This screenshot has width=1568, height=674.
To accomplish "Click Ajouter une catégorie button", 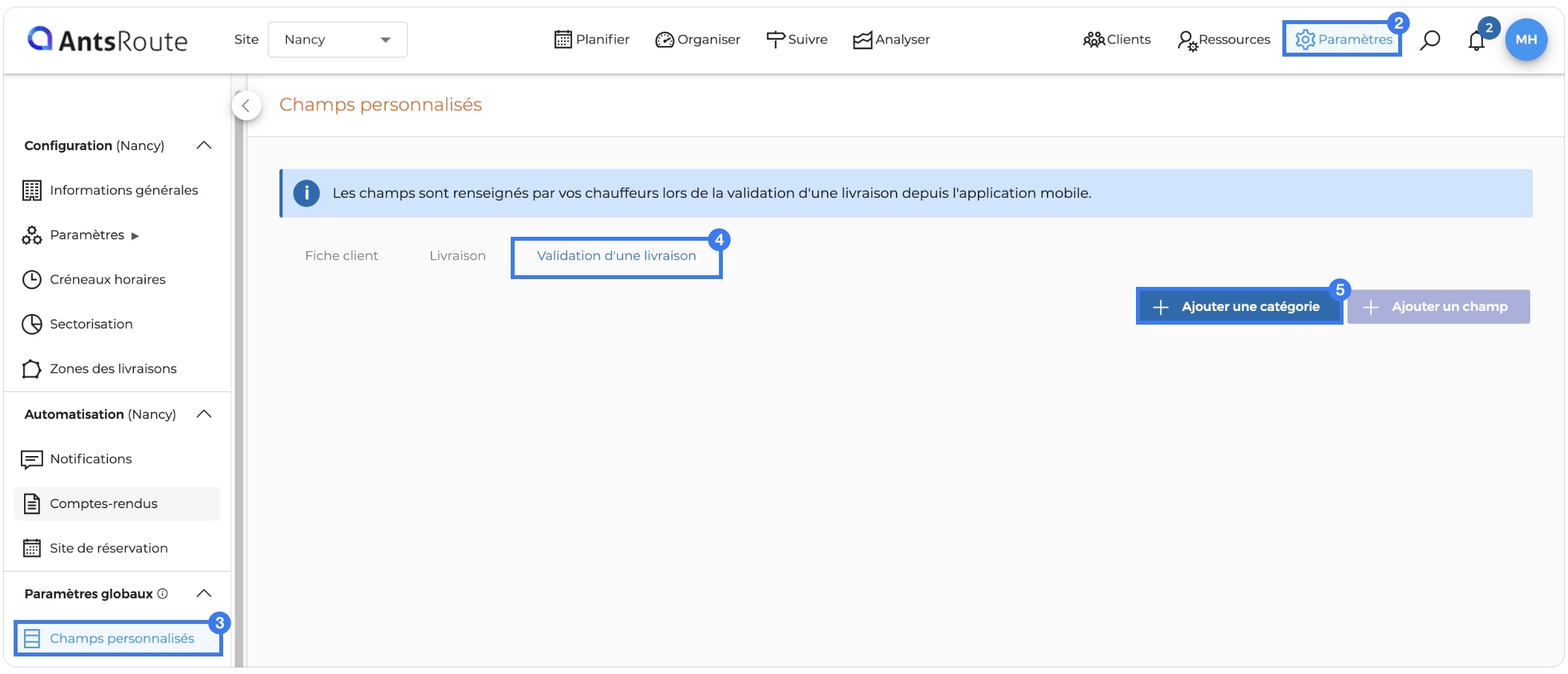I will (1239, 306).
